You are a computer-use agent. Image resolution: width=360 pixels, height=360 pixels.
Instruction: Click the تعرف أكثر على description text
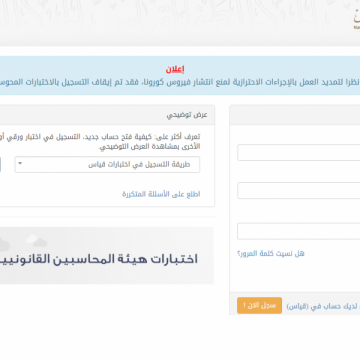pos(100,142)
